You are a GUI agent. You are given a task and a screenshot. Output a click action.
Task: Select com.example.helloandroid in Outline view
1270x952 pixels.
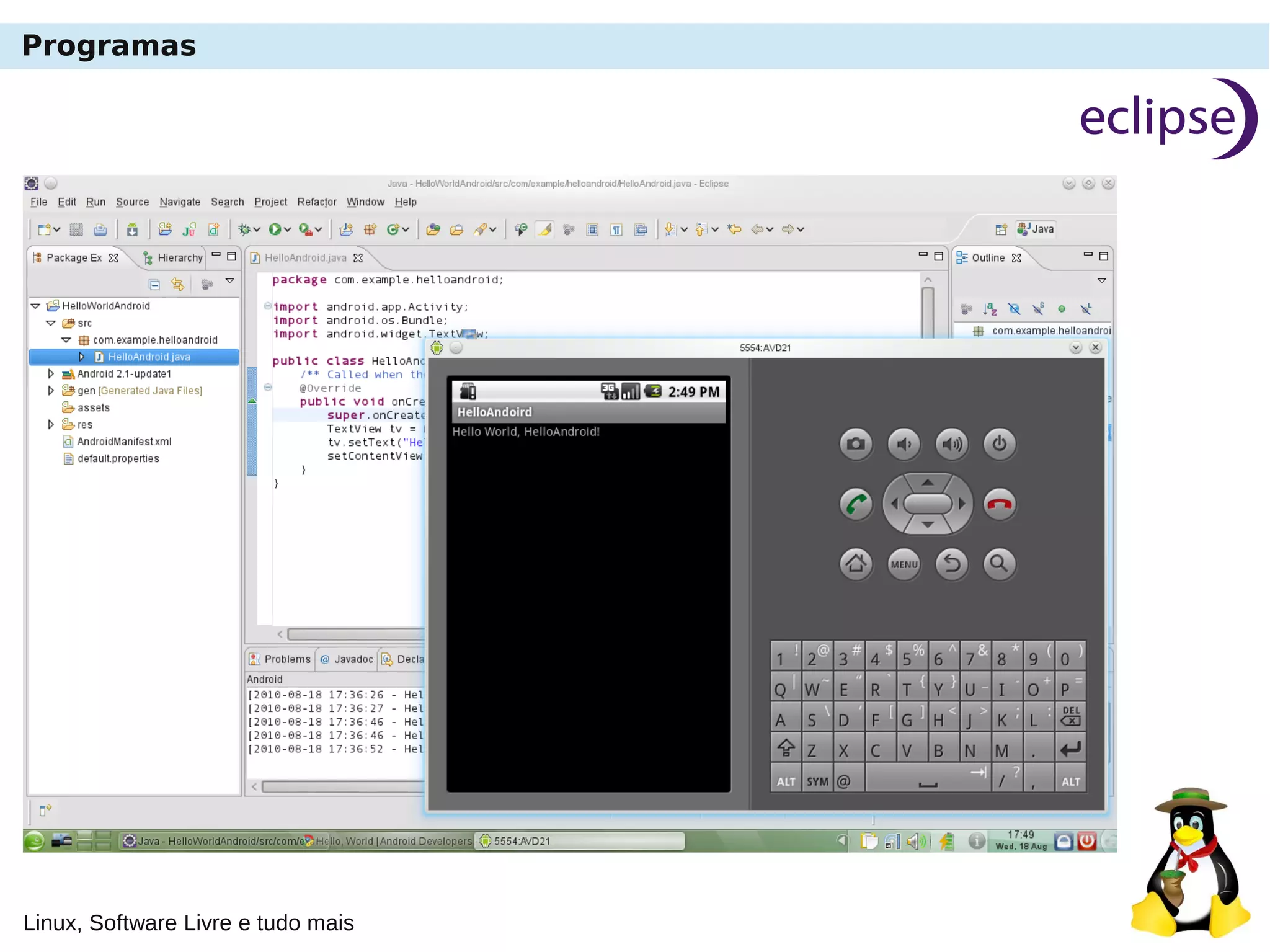coord(1042,331)
